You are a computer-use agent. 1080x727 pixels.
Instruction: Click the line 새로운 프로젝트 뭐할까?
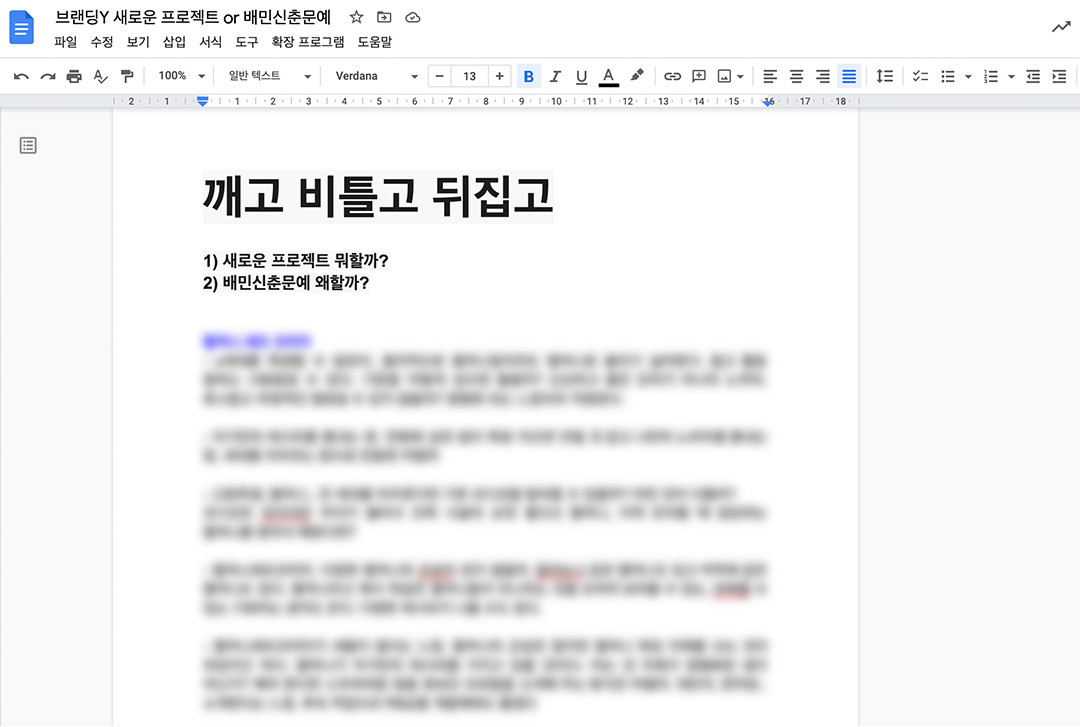coord(306,260)
